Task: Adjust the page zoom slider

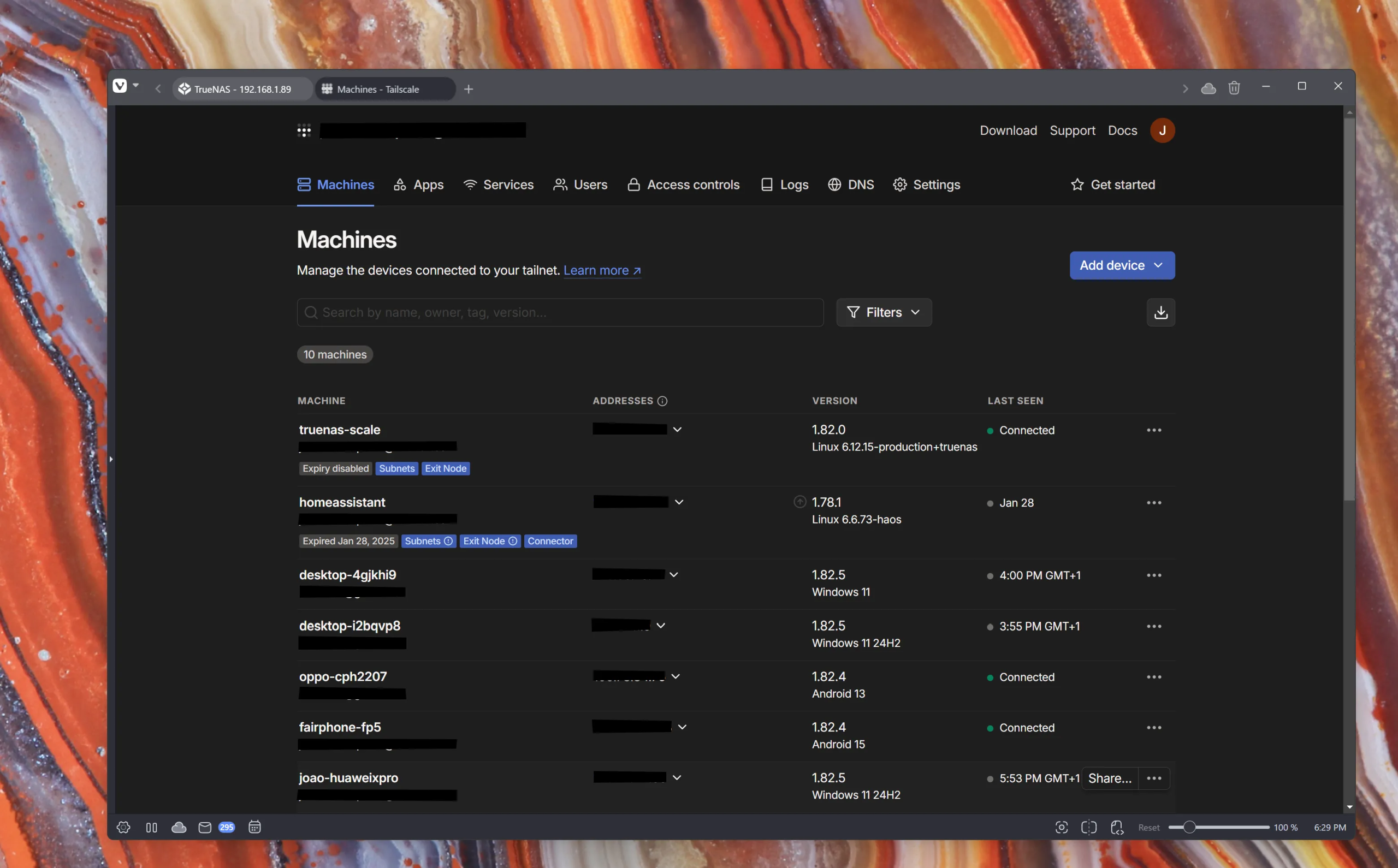Action: click(1189, 827)
